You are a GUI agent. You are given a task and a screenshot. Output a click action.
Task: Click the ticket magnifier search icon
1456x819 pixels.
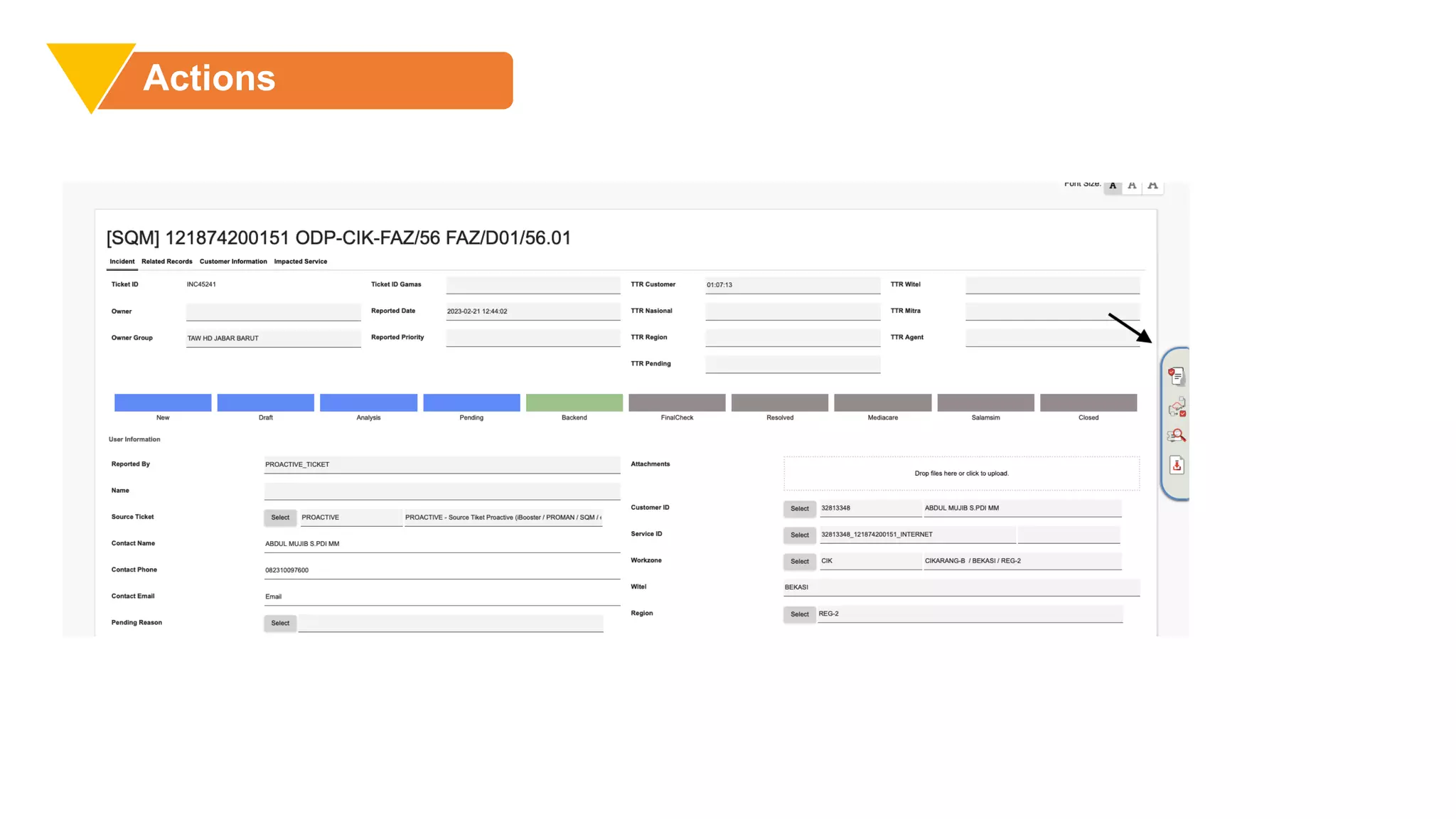(x=1177, y=436)
